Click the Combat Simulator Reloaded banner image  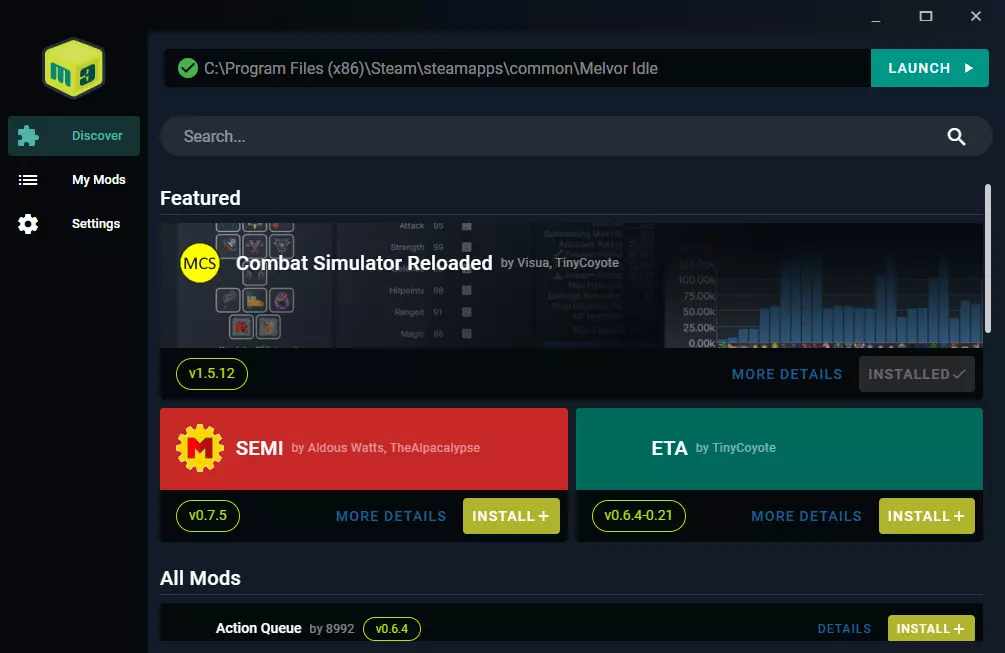(x=571, y=285)
